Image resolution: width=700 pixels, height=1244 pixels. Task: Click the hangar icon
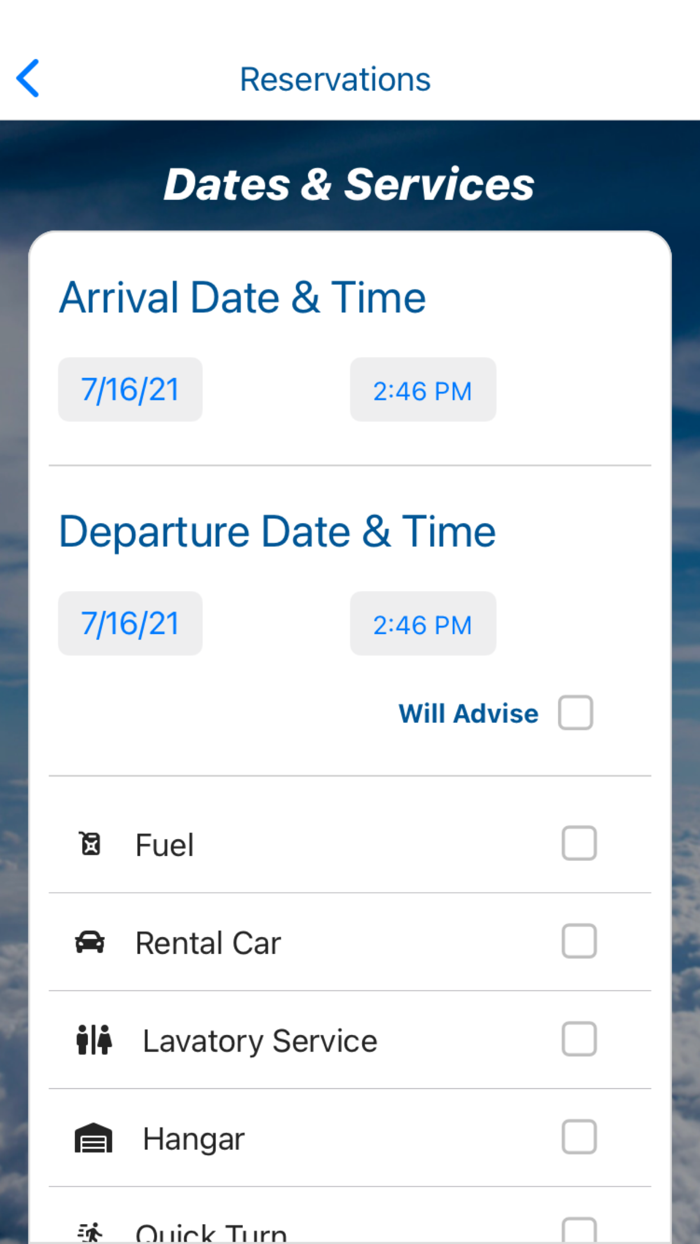coord(93,1137)
